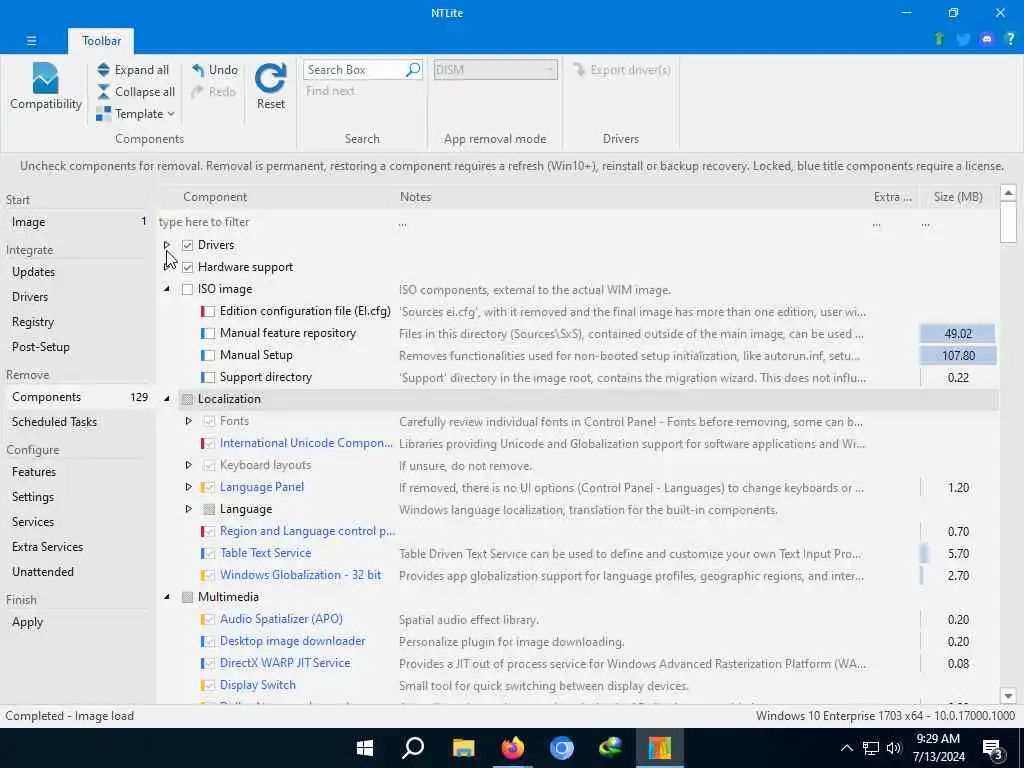The width and height of the screenshot is (1024, 768).
Task: Open taskbar search
Action: [x=413, y=748]
